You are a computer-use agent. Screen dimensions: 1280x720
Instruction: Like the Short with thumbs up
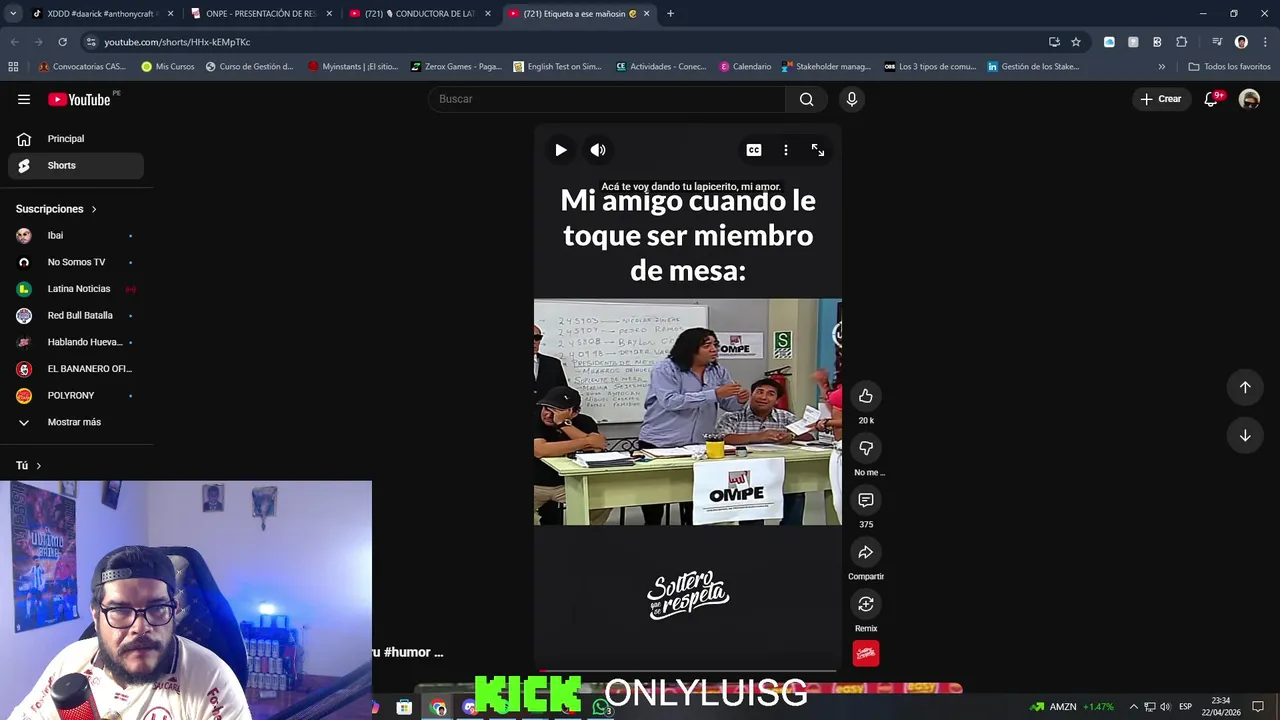(866, 396)
